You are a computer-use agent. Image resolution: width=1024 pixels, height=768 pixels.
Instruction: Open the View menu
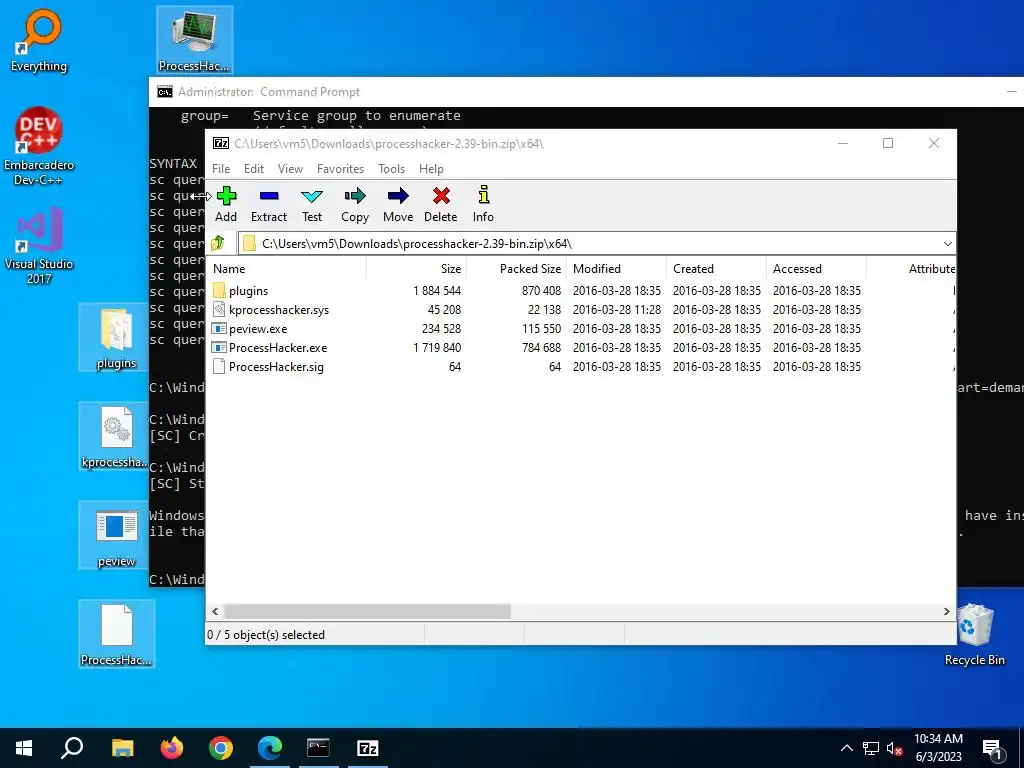[290, 168]
